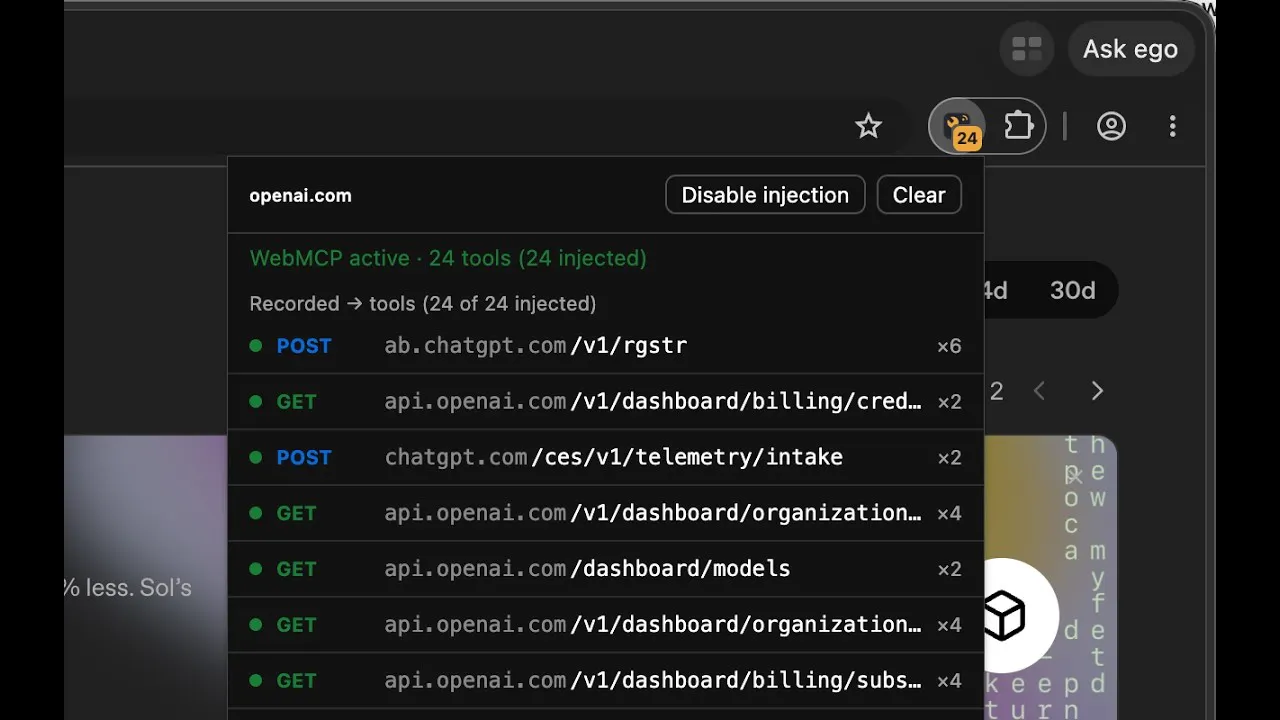
Task: Go to the previous page chevron
Action: (x=1039, y=391)
